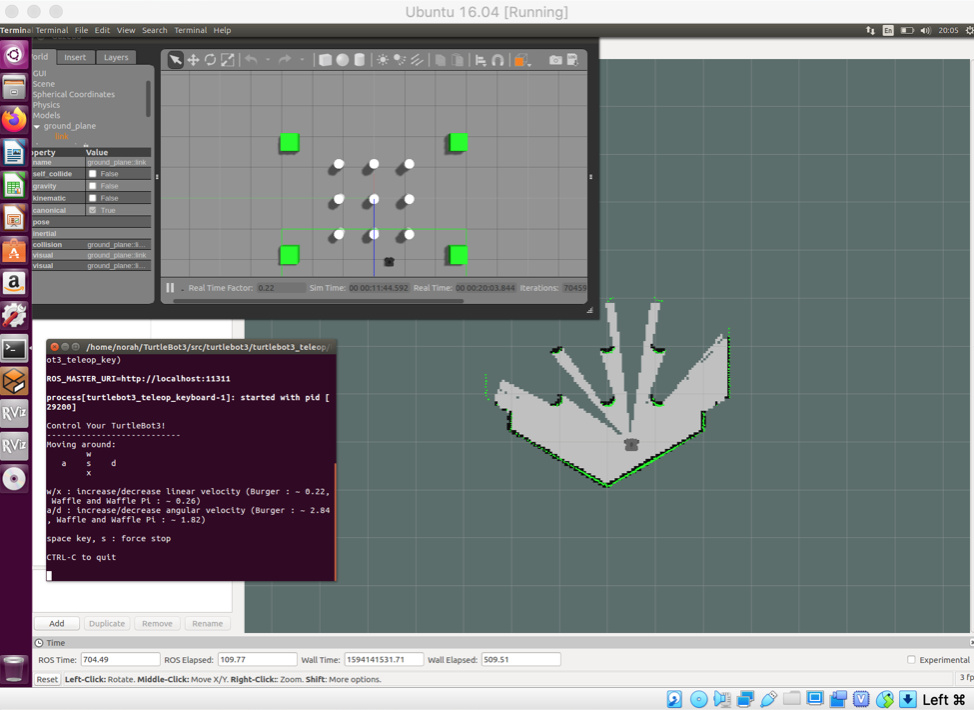
Task: Enable the Experimental checkbox at bottom right
Action: pos(911,659)
